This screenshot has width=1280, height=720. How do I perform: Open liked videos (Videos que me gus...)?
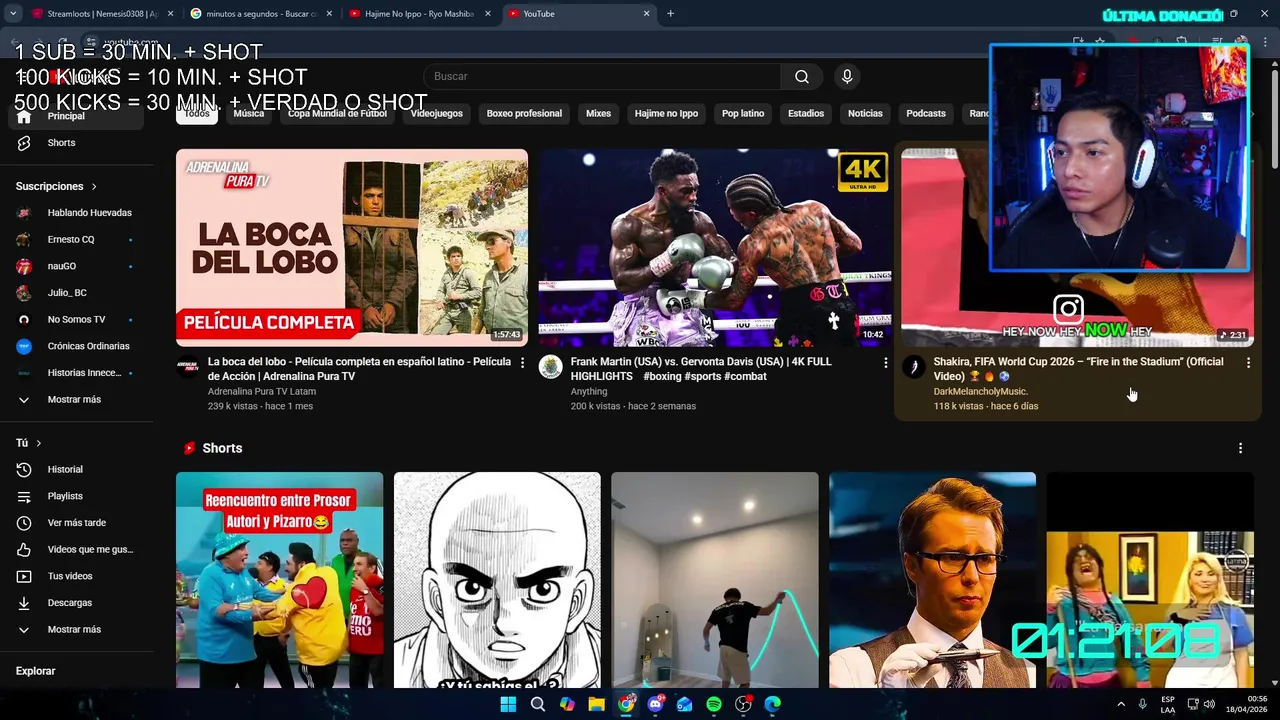point(76,550)
